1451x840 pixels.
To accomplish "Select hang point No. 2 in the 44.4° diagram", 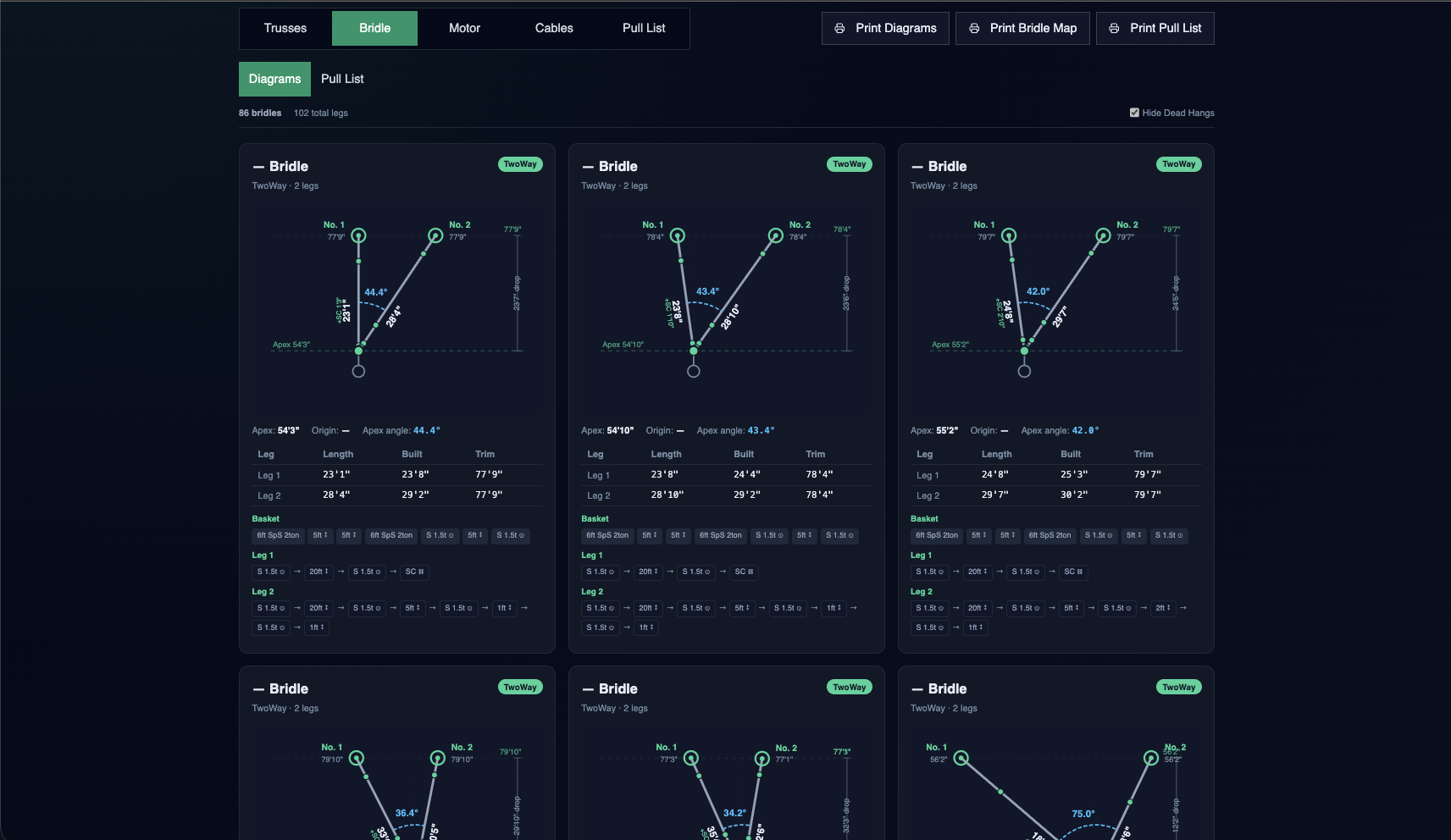I will pos(435,235).
